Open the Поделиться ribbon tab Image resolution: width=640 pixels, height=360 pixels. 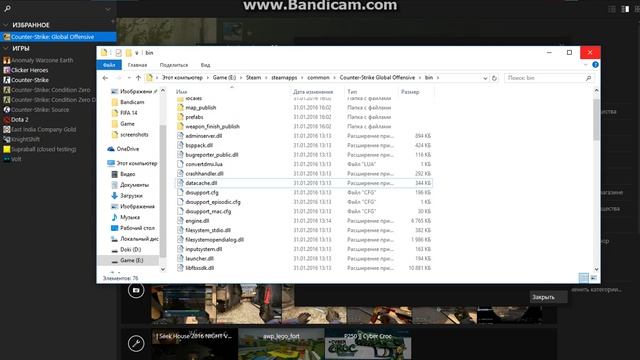(x=174, y=65)
